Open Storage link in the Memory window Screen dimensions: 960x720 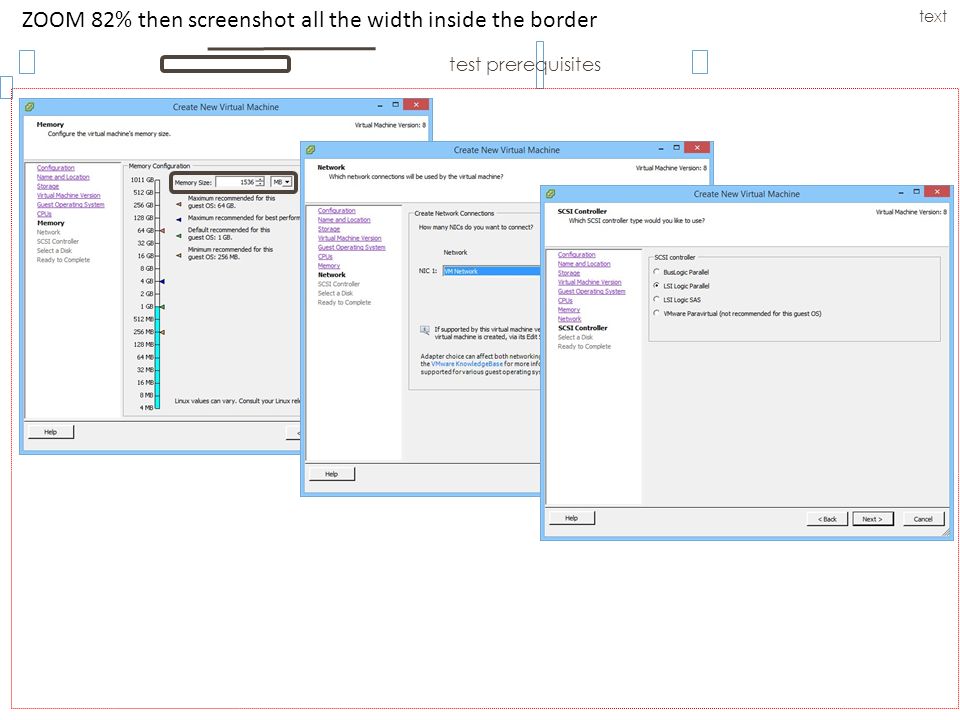[x=48, y=186]
